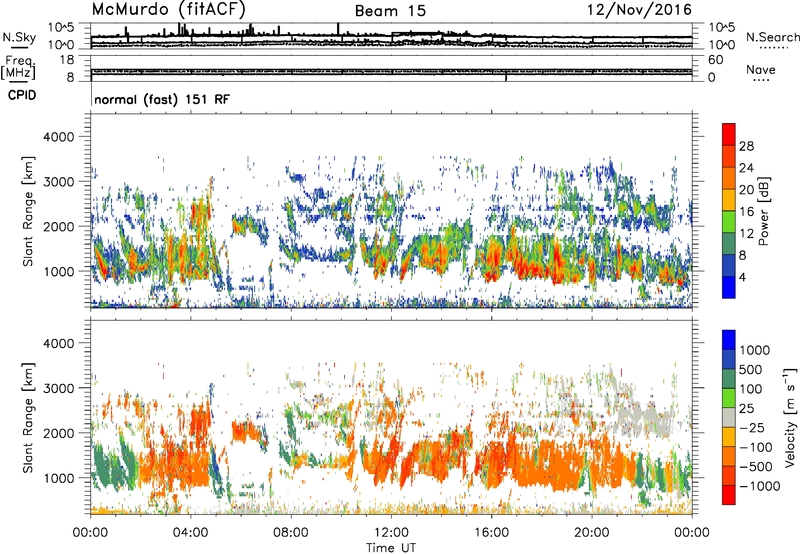
Task: Click the Power [dB] colorbar title
Action: tap(763, 211)
